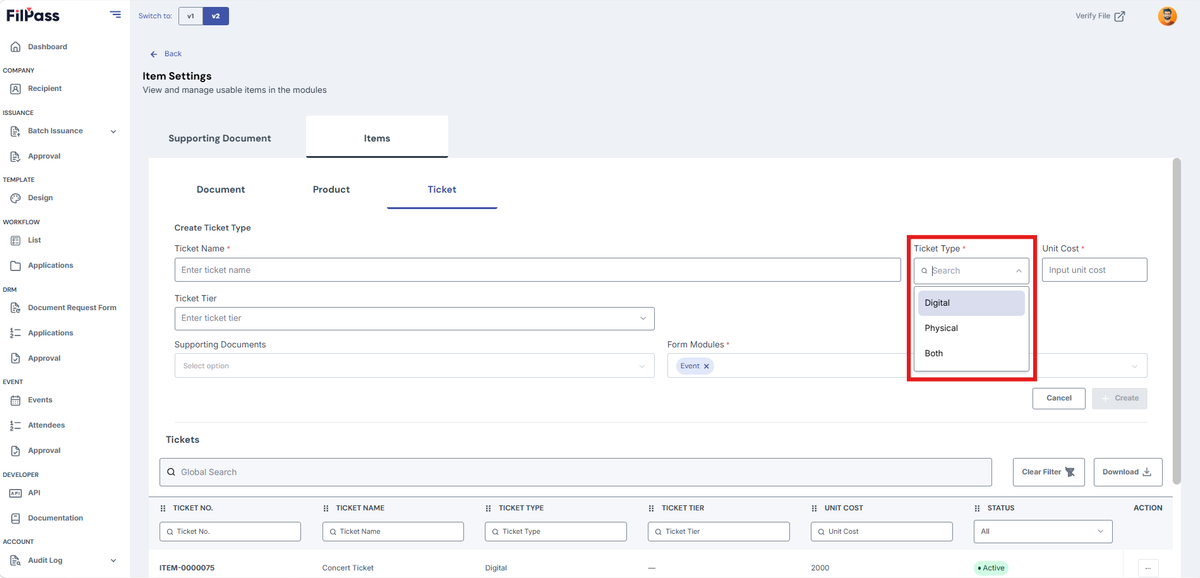This screenshot has height=578, width=1200.
Task: Click the Ticket Type search box
Action: (971, 270)
